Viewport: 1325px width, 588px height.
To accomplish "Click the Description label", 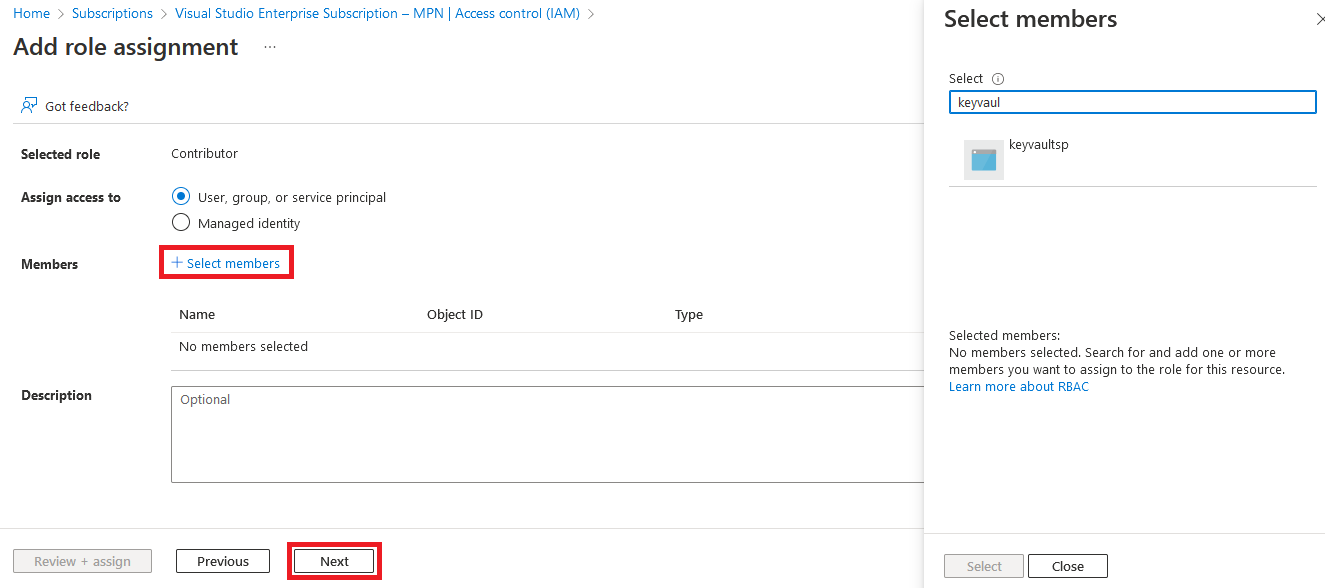I will [57, 395].
